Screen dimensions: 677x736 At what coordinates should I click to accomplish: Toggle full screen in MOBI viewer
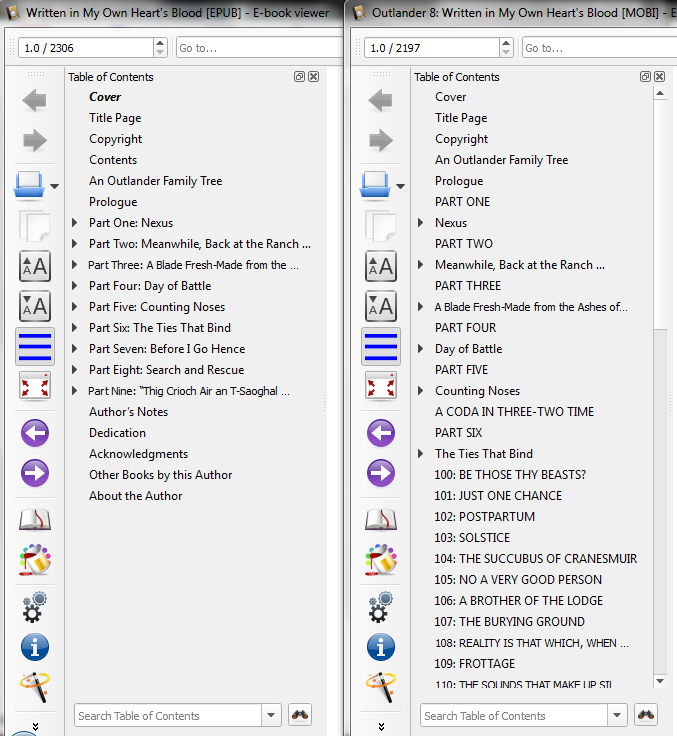[x=381, y=386]
